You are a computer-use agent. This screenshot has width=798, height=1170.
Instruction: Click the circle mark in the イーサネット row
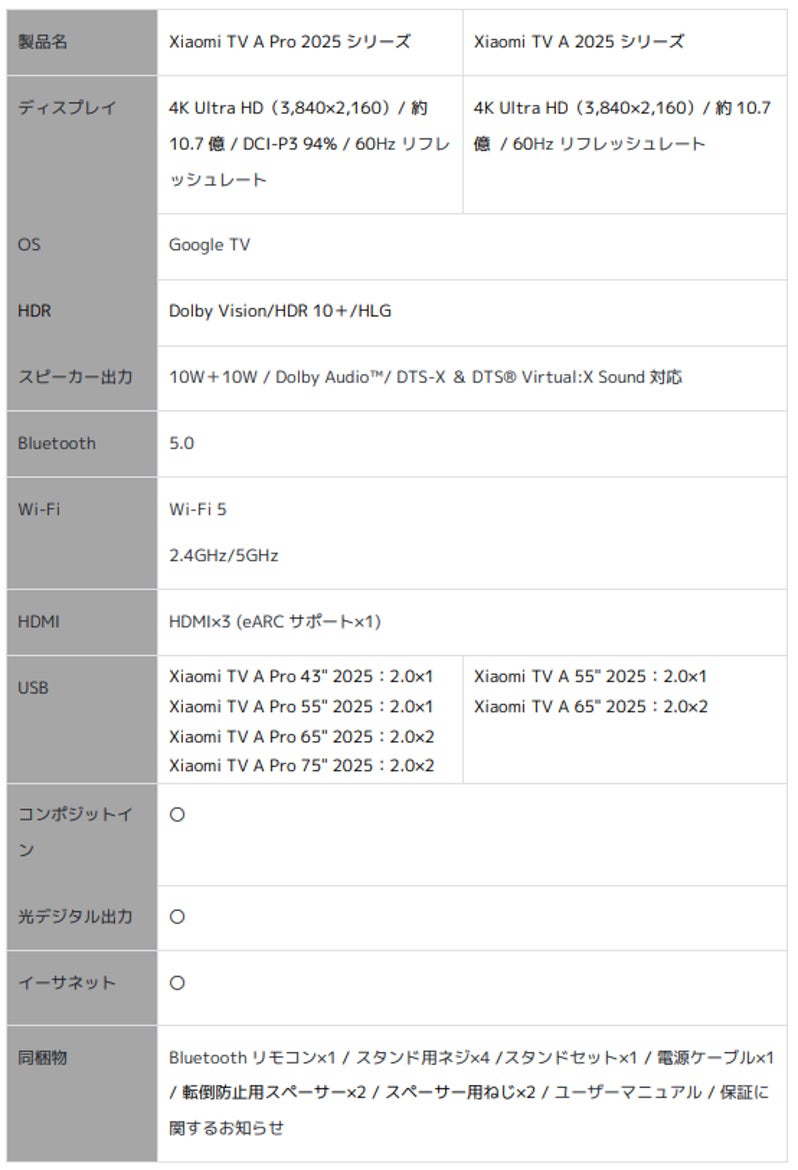177,983
